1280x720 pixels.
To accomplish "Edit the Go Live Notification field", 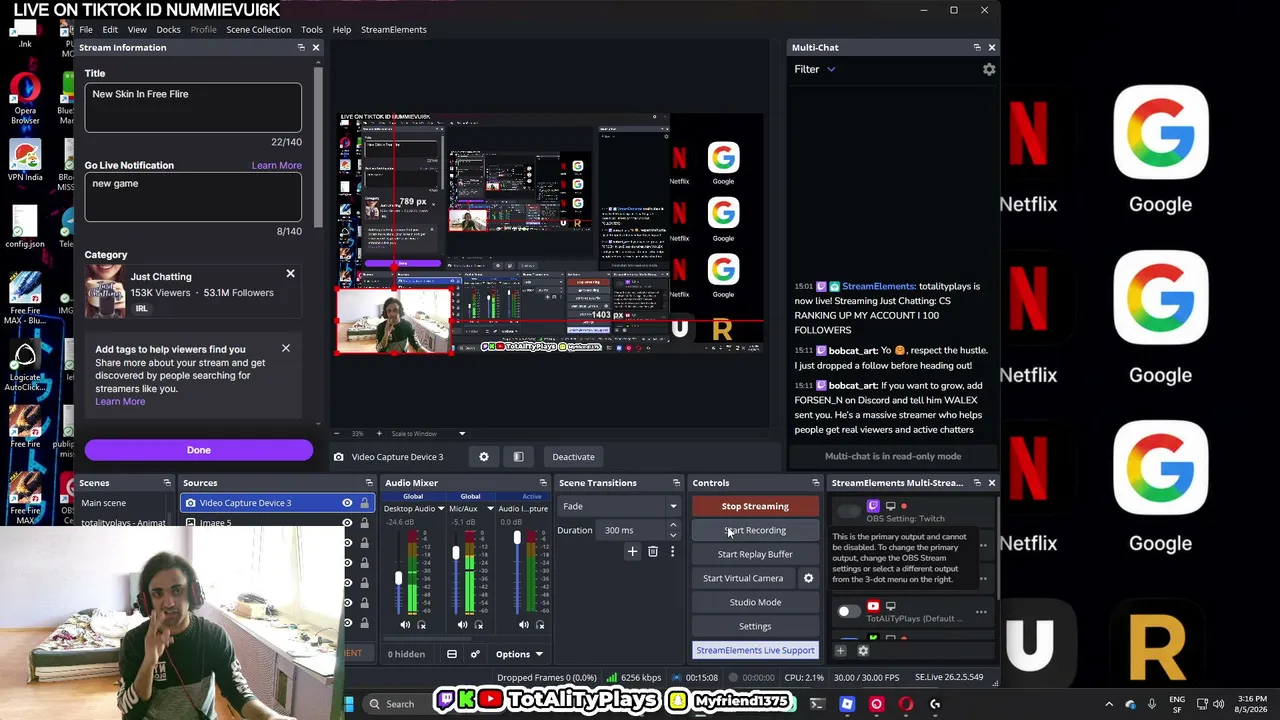I will point(193,197).
